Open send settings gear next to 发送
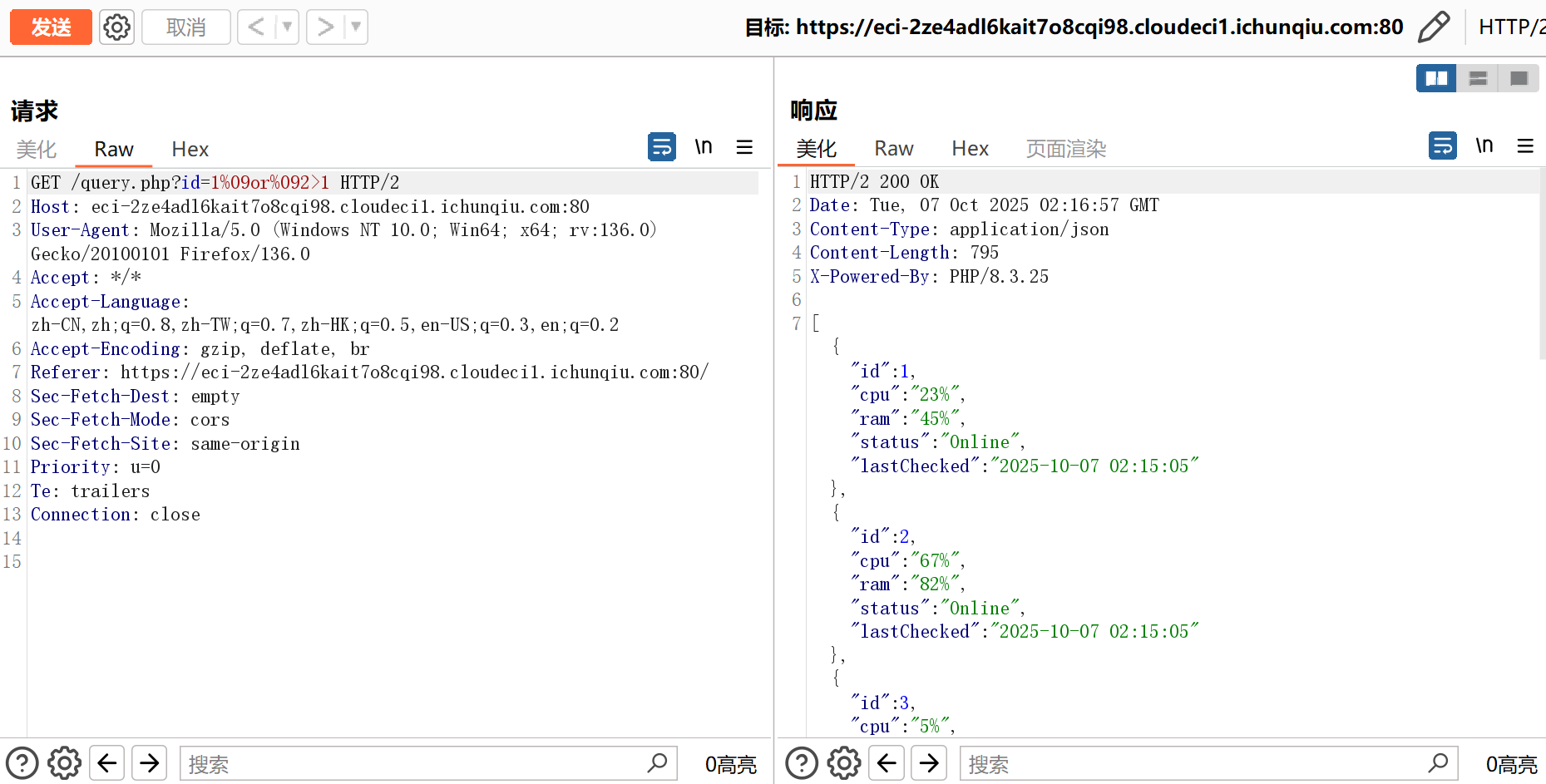Viewport: 1546px width, 784px height. (x=116, y=27)
